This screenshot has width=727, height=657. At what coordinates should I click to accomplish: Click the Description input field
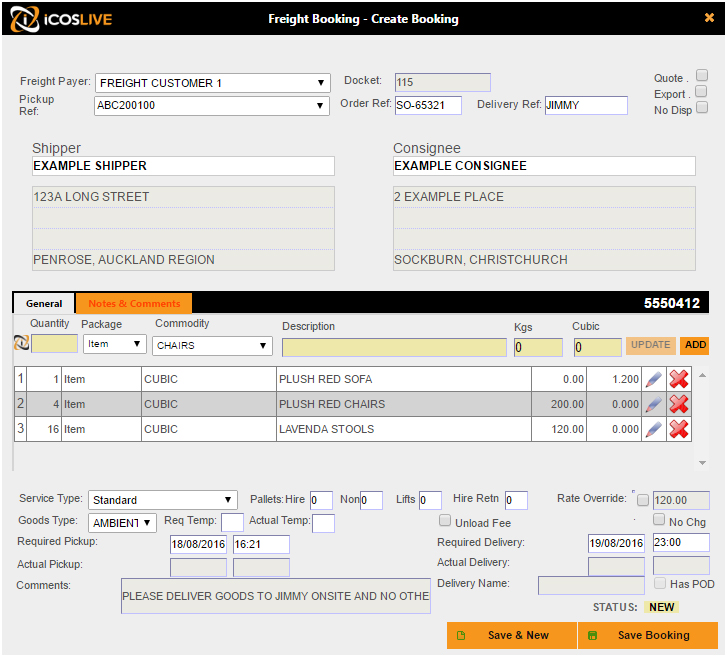point(394,347)
